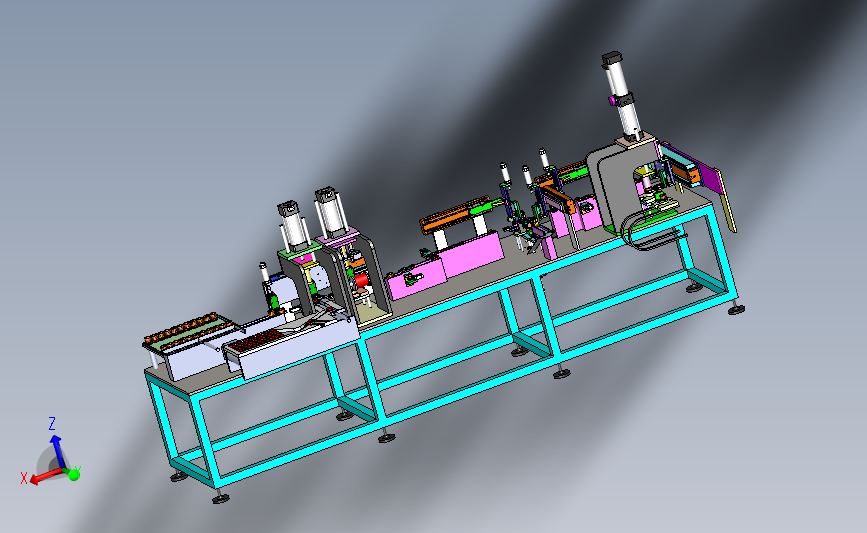Select the red parts tray at the left front
Viewport: 867px width, 533px height.
tap(258, 339)
